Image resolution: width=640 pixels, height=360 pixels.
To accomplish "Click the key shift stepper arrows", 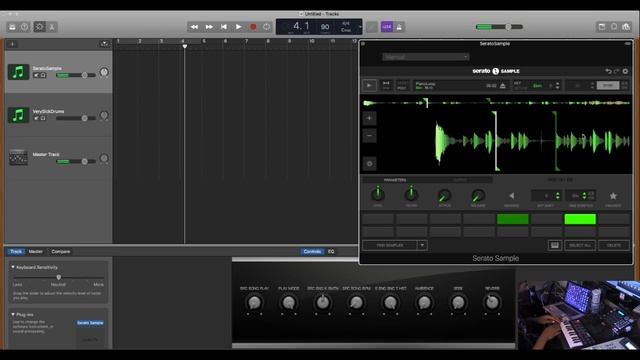I will 558,86.
